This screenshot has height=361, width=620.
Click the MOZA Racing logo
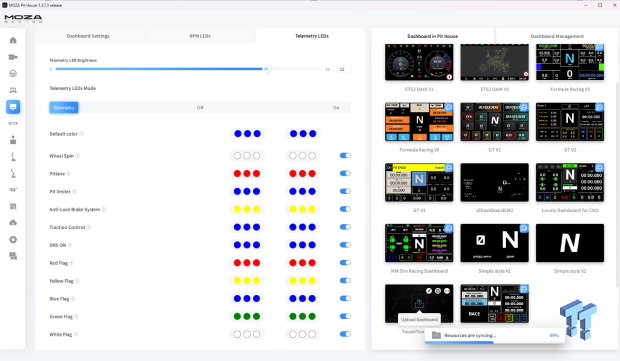point(23,18)
